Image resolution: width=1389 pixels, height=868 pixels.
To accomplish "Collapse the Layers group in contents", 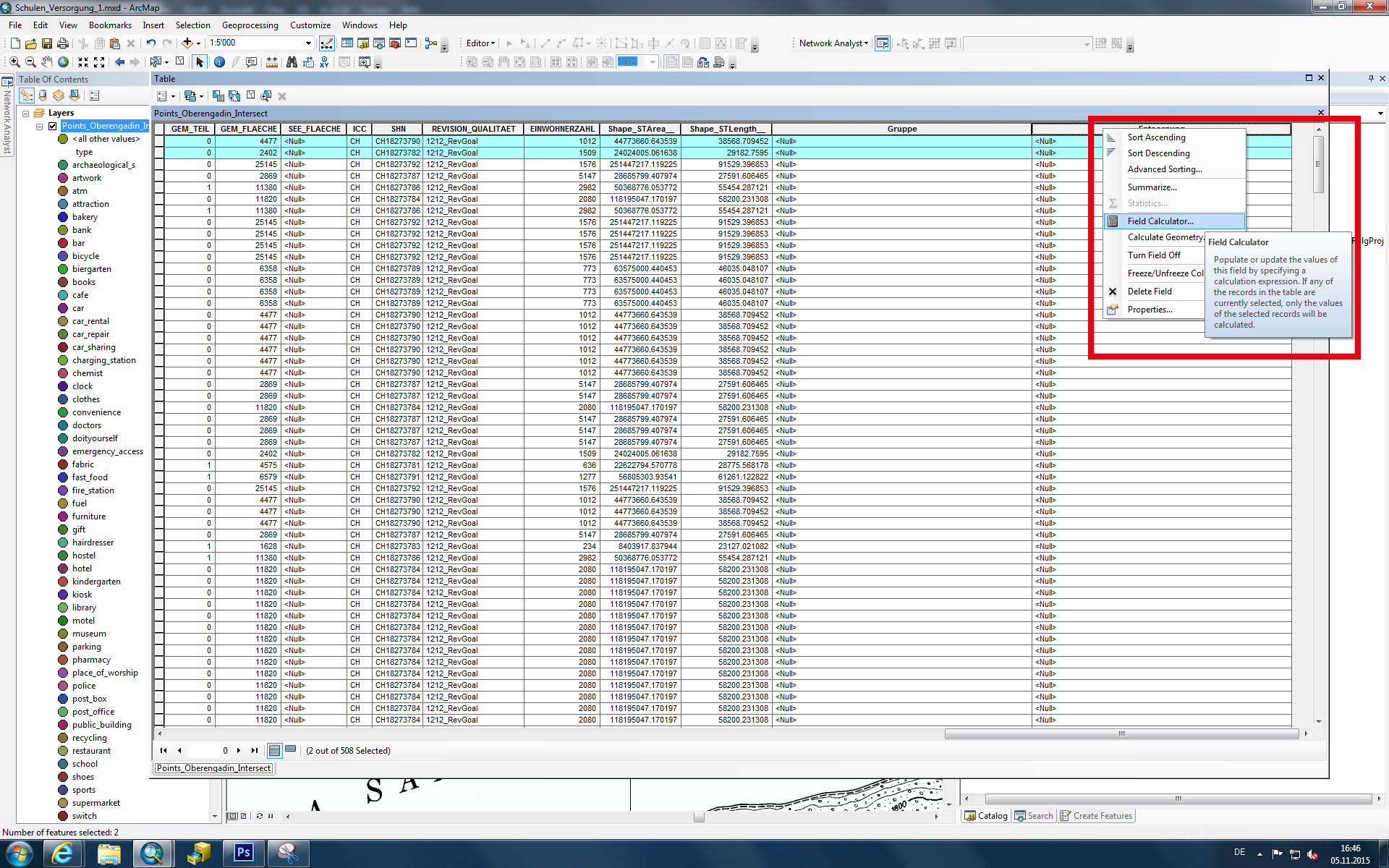I will click(26, 113).
